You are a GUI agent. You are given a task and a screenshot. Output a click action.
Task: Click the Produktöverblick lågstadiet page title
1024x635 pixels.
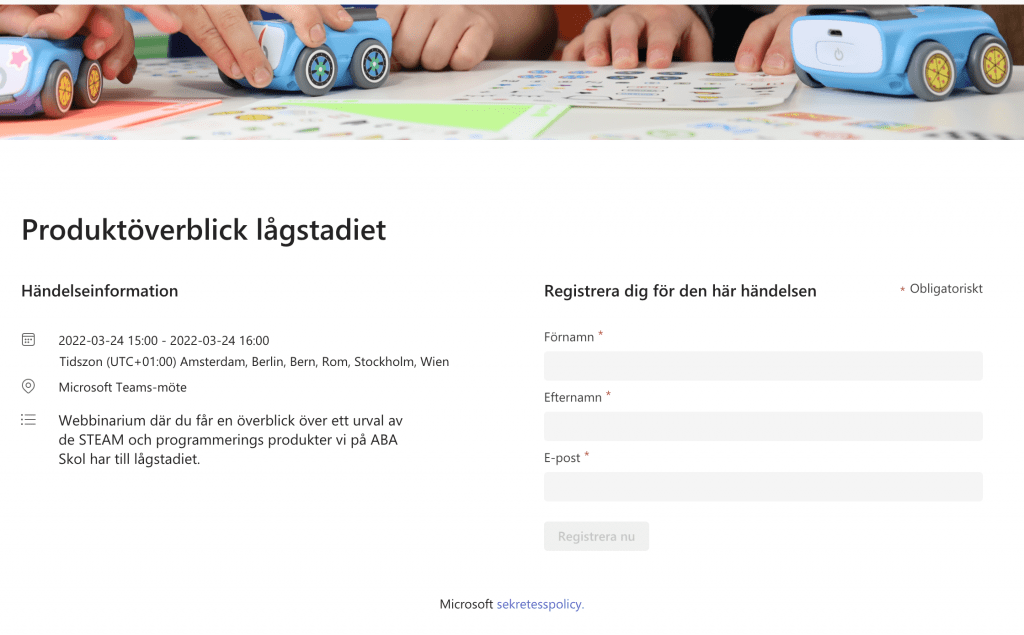(x=203, y=230)
